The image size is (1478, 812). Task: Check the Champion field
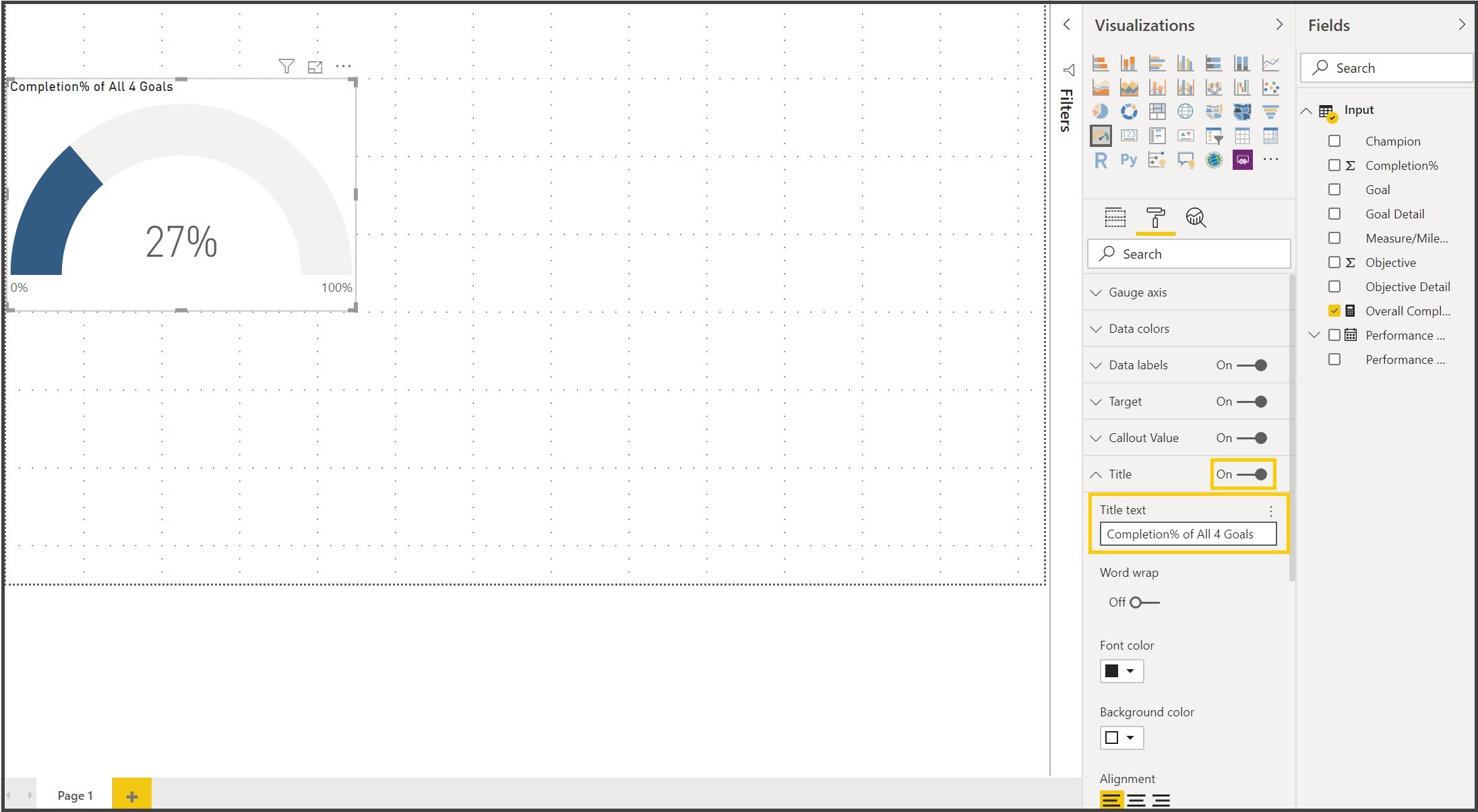point(1334,141)
